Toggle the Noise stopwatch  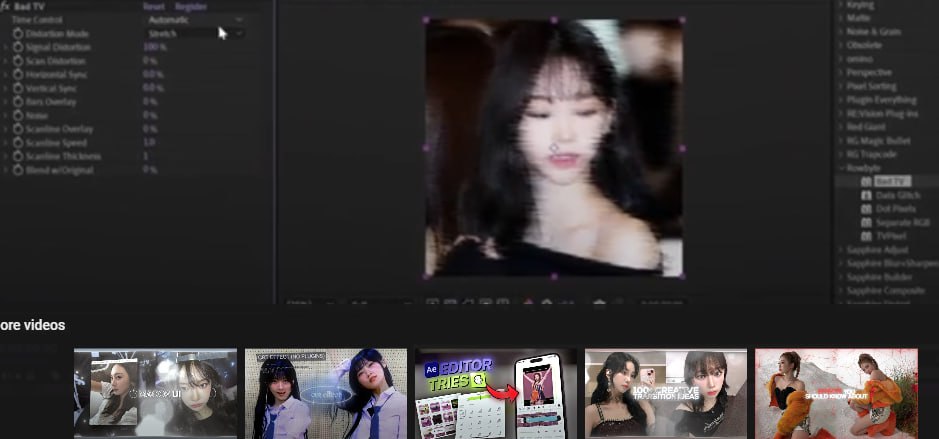18,116
